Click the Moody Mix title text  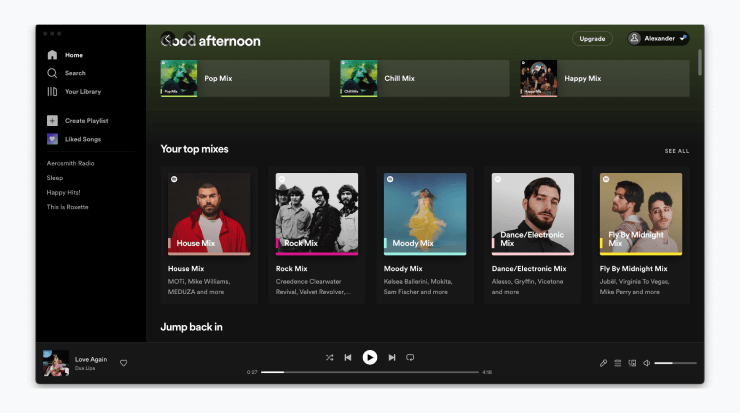coord(403,269)
